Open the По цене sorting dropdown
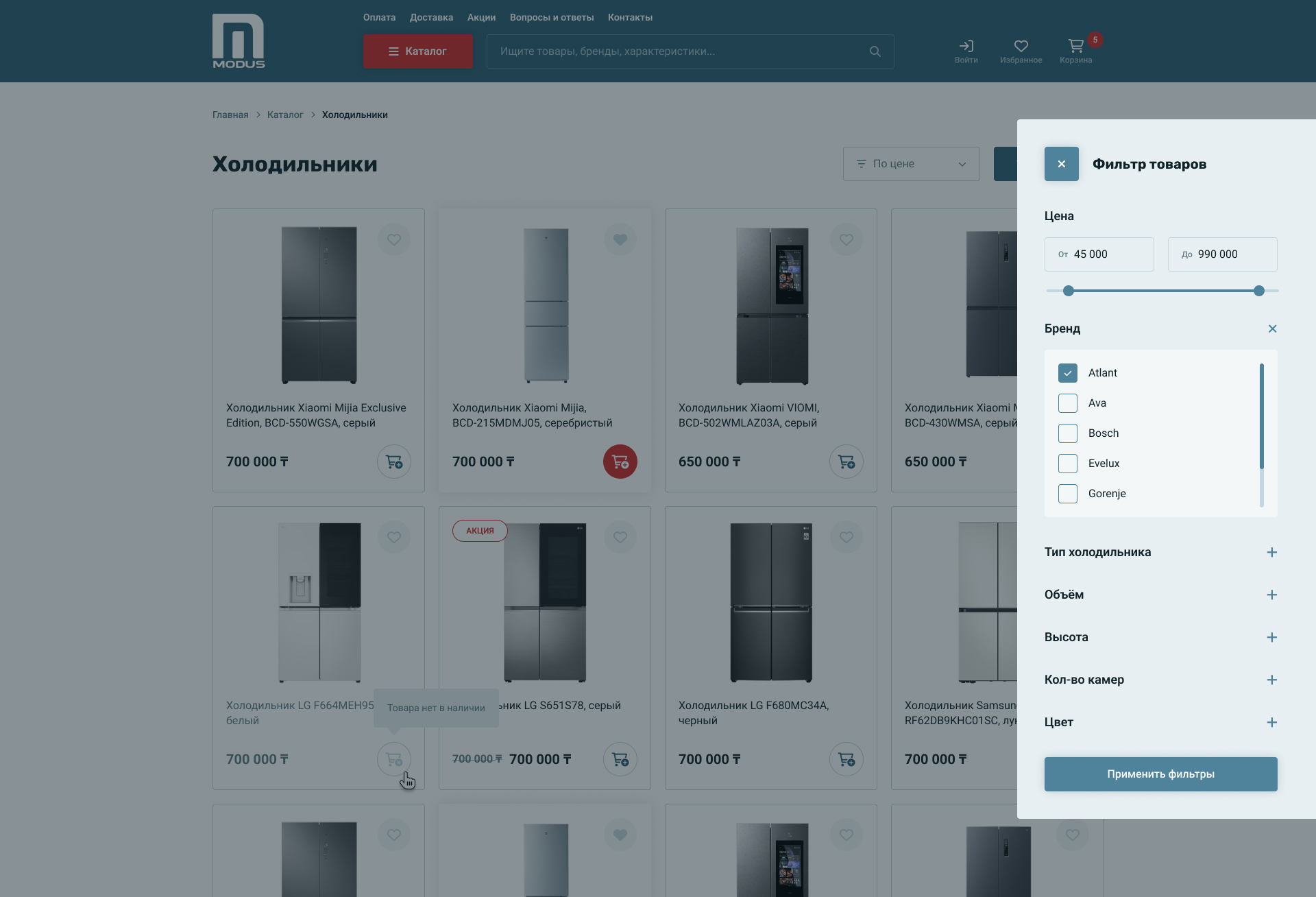The width and height of the screenshot is (1316, 897). pyautogui.click(x=911, y=164)
